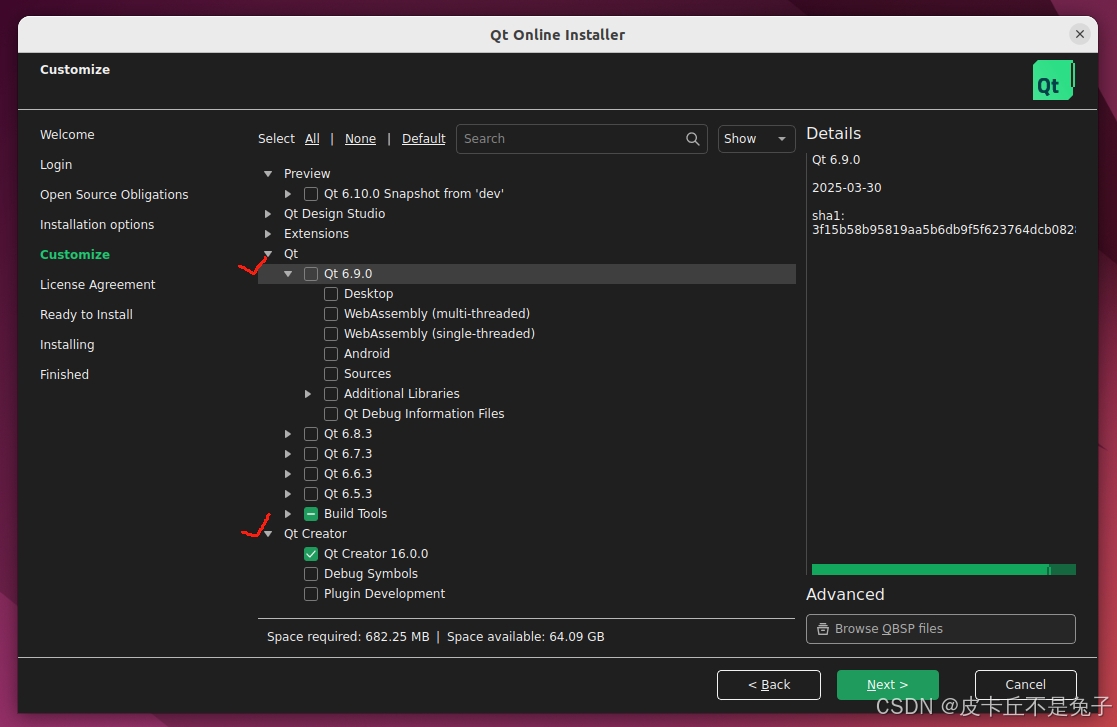Click the Browse QBSP files button

[940, 629]
